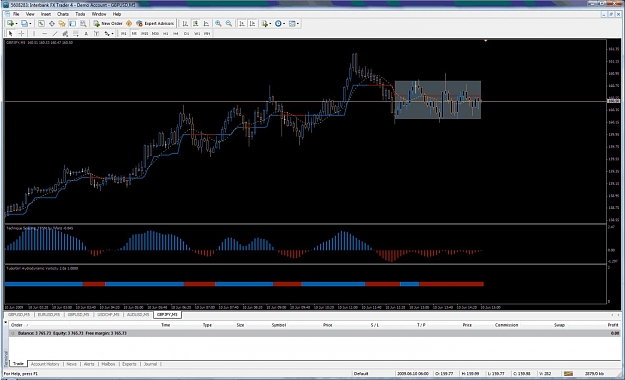Select the Text tool A icon
The height and width of the screenshot is (380, 625).
coord(86,33)
